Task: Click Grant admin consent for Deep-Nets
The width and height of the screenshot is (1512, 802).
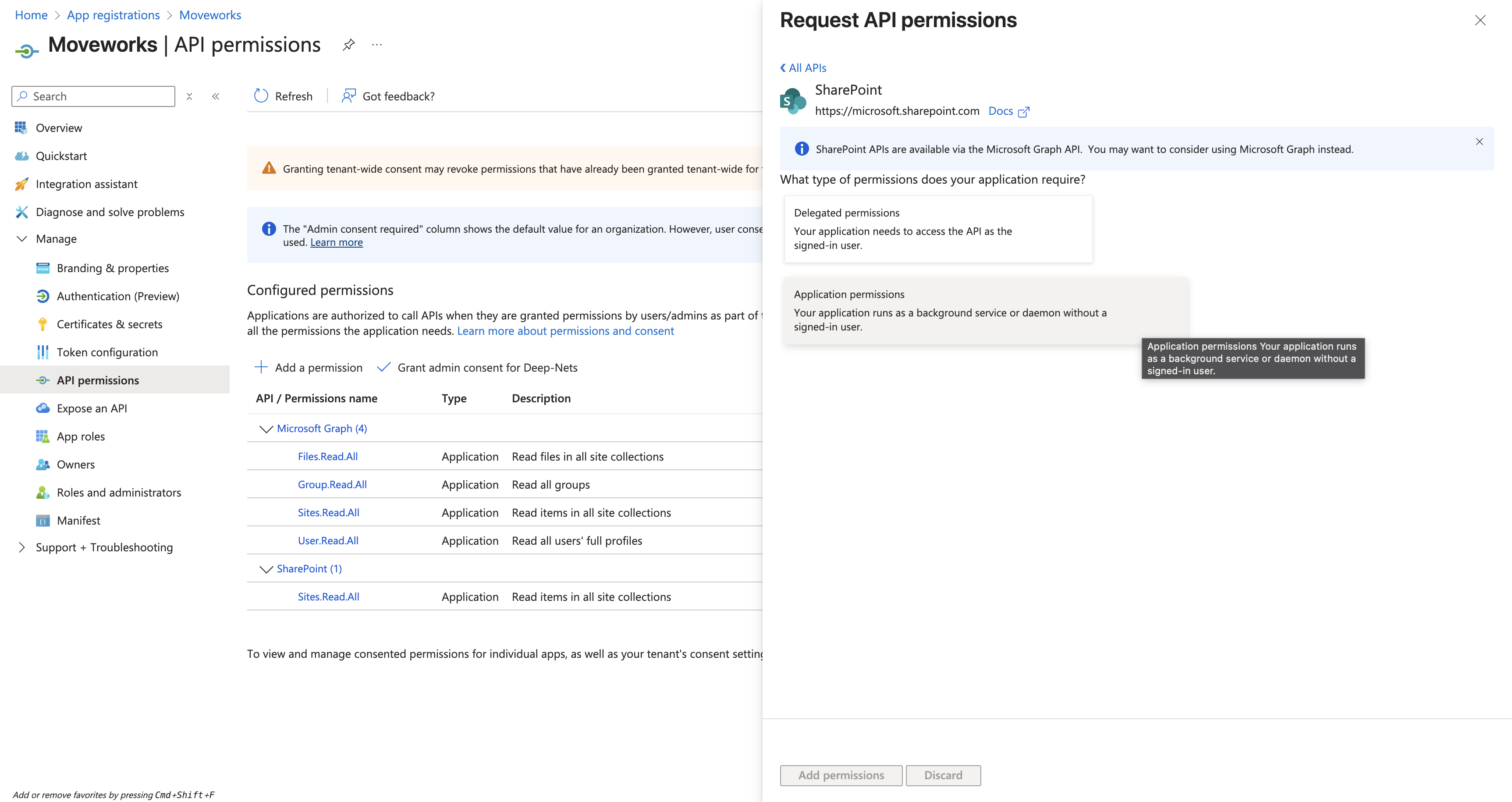Action: point(486,368)
